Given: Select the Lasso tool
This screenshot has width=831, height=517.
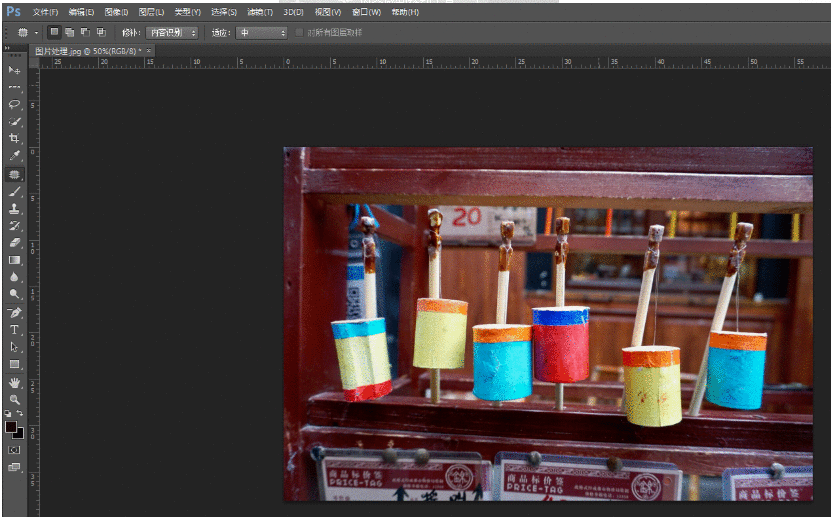Looking at the screenshot, I should pyautogui.click(x=14, y=104).
